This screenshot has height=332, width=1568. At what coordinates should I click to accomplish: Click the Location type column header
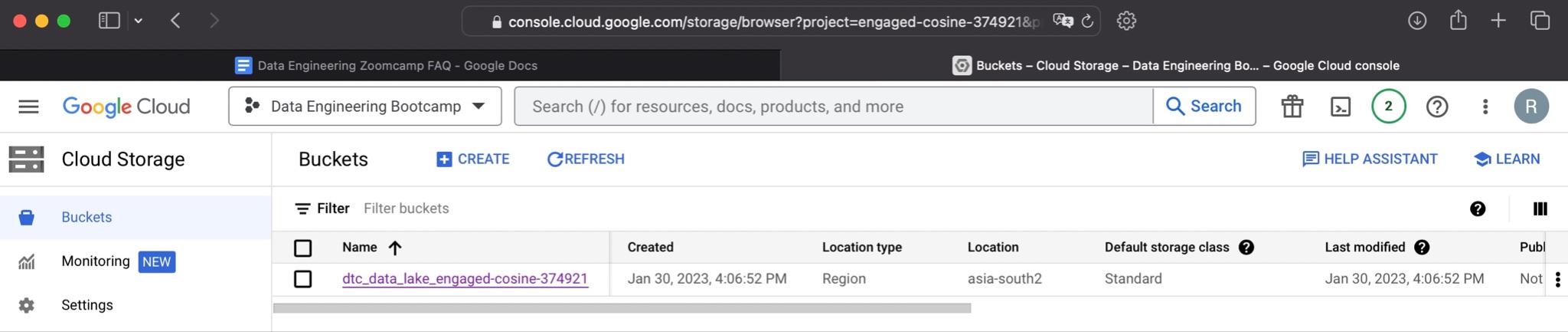[x=862, y=247]
